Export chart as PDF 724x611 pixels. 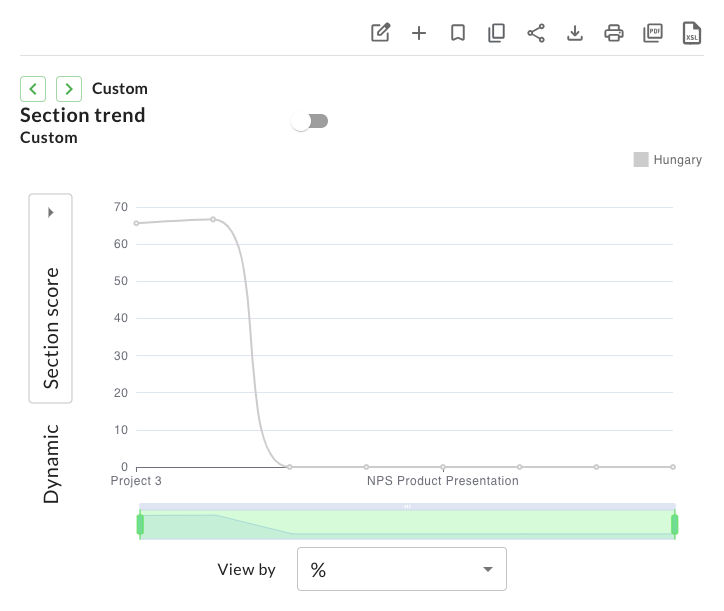(653, 33)
